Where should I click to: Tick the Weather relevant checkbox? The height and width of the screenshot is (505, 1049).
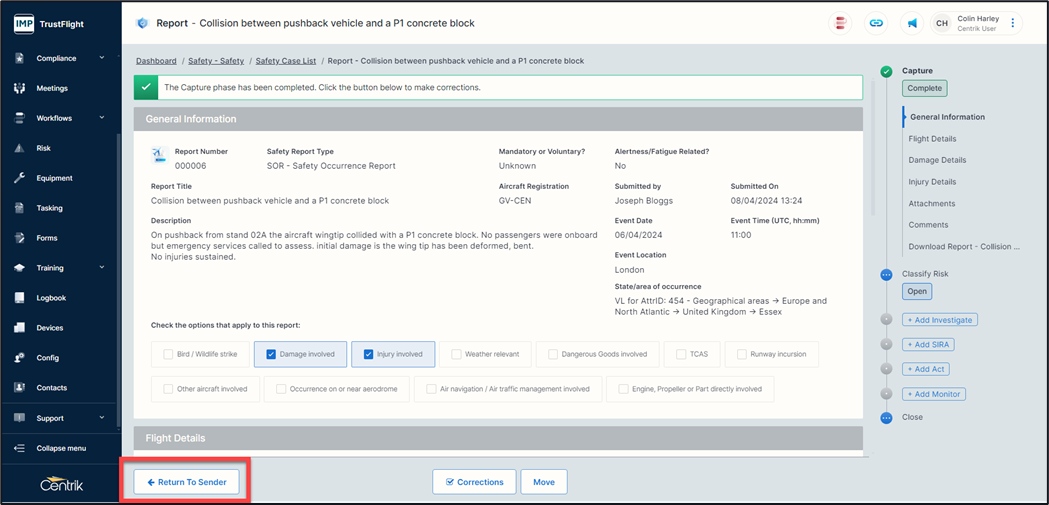point(456,354)
